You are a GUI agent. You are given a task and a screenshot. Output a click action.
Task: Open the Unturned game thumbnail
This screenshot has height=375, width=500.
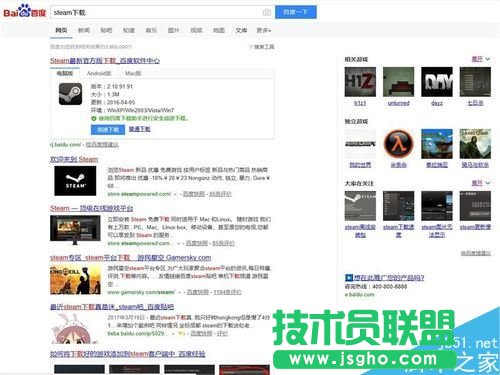(398, 82)
